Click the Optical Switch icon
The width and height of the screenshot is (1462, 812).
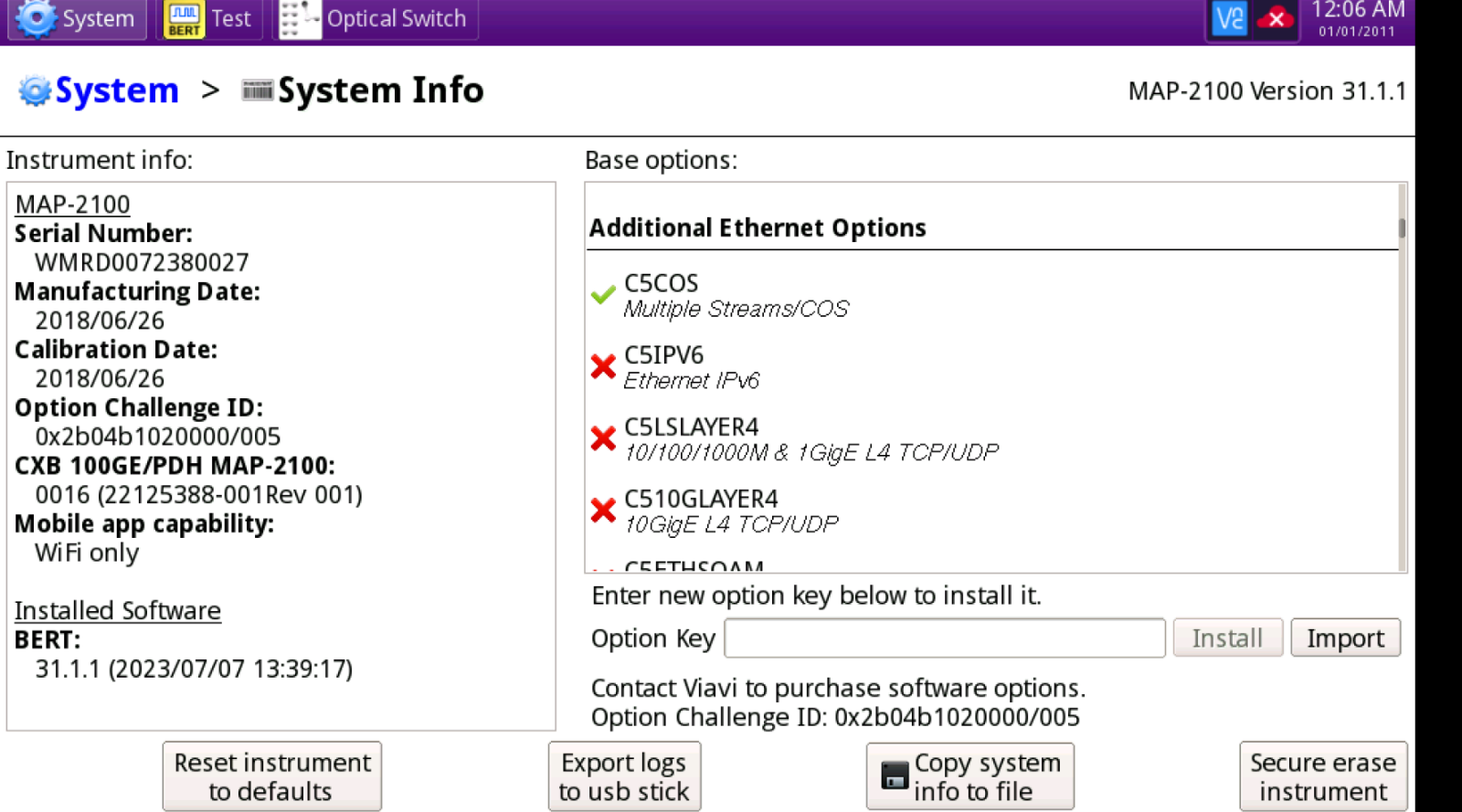coord(300,18)
